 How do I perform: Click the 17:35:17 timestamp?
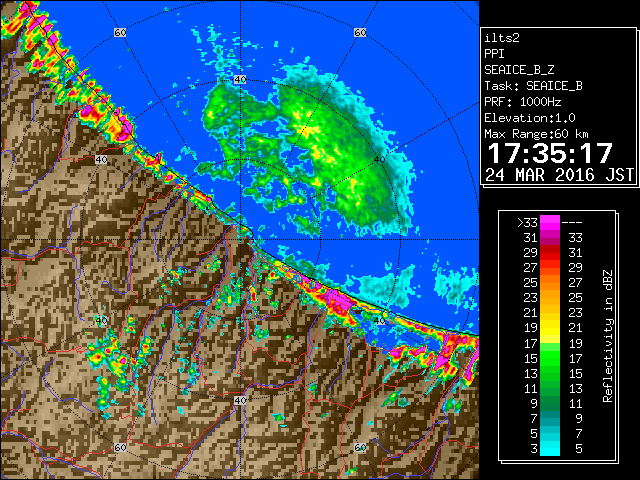click(550, 153)
